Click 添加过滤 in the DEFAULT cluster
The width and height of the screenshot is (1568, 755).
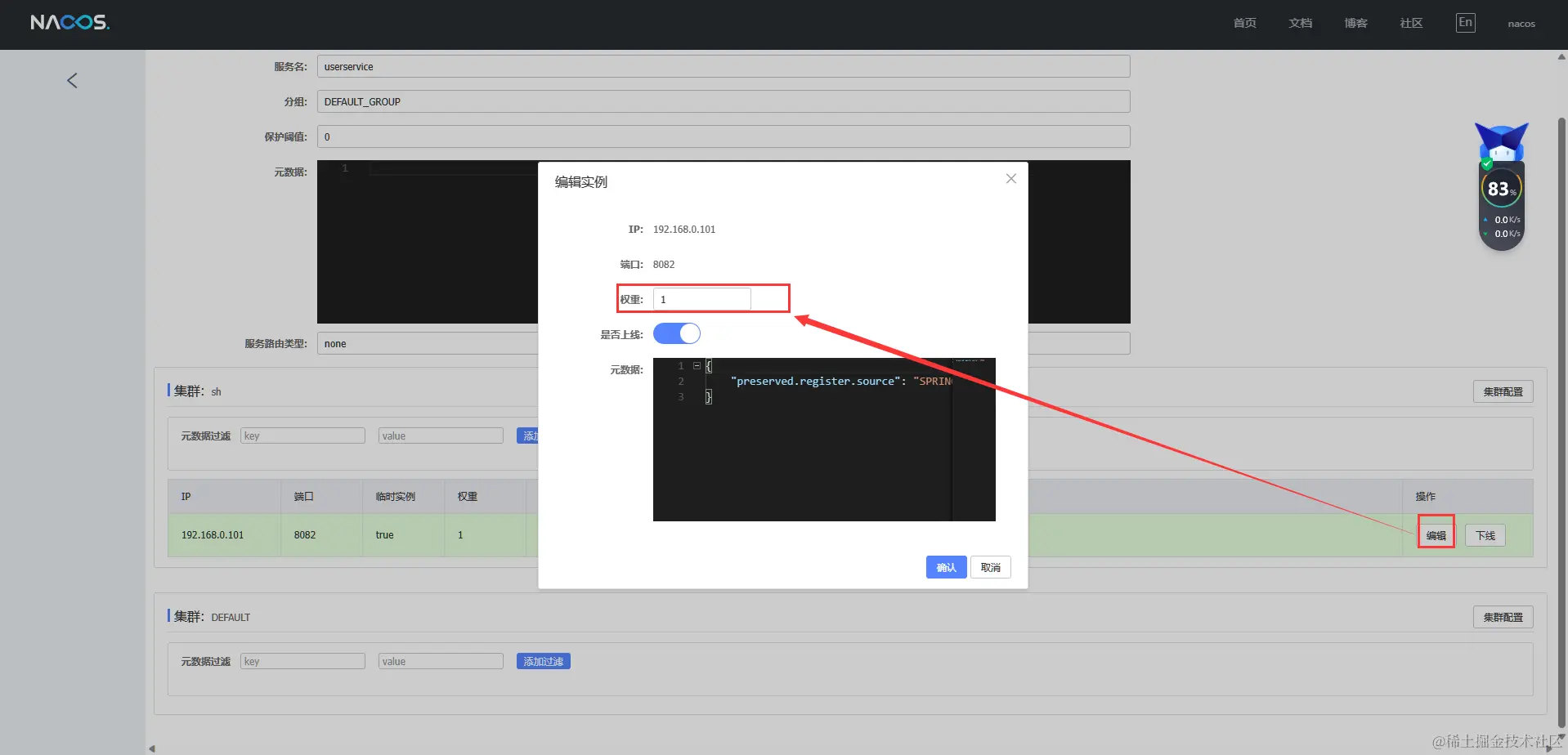tap(544, 661)
